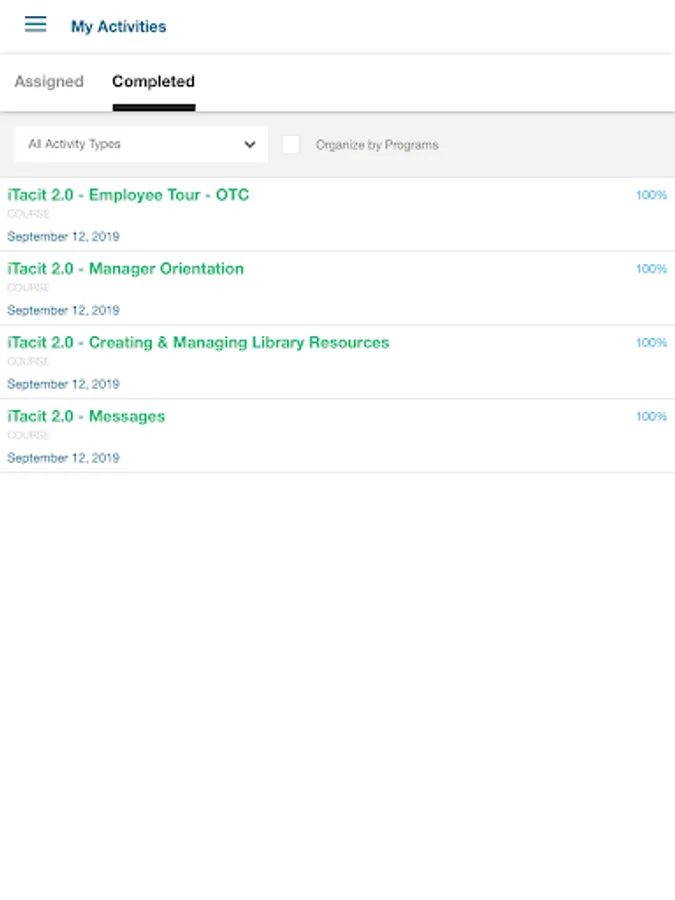This screenshot has height=900, width=675.
Task: Click 100% progress for Library Resources course
Action: [651, 343]
